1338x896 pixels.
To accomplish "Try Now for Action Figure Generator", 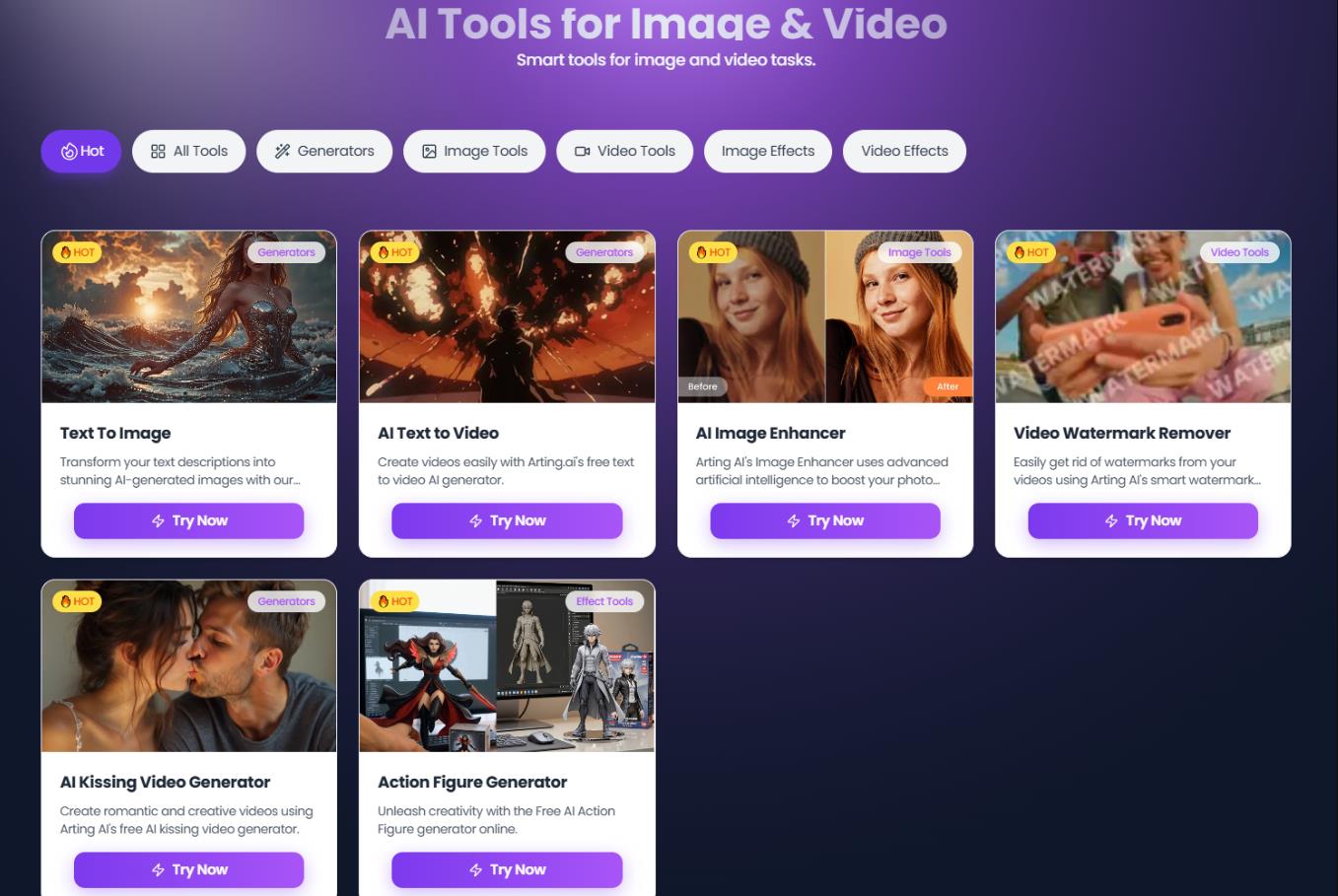I will tap(507, 869).
